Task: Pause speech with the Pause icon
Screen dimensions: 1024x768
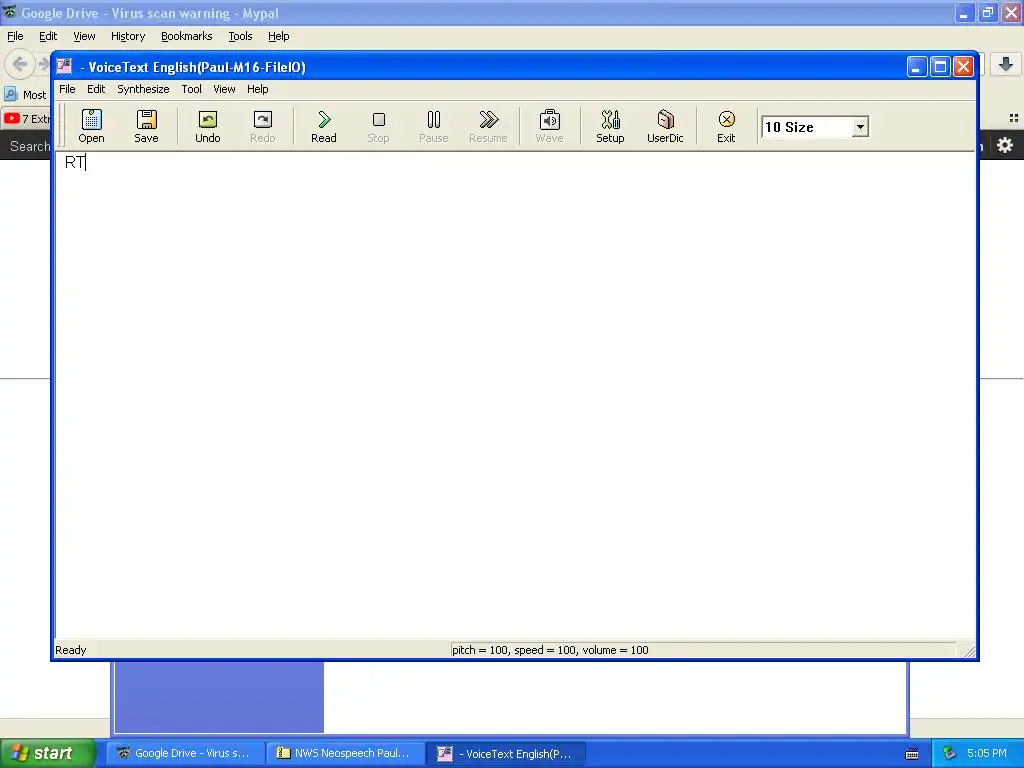Action: click(434, 126)
